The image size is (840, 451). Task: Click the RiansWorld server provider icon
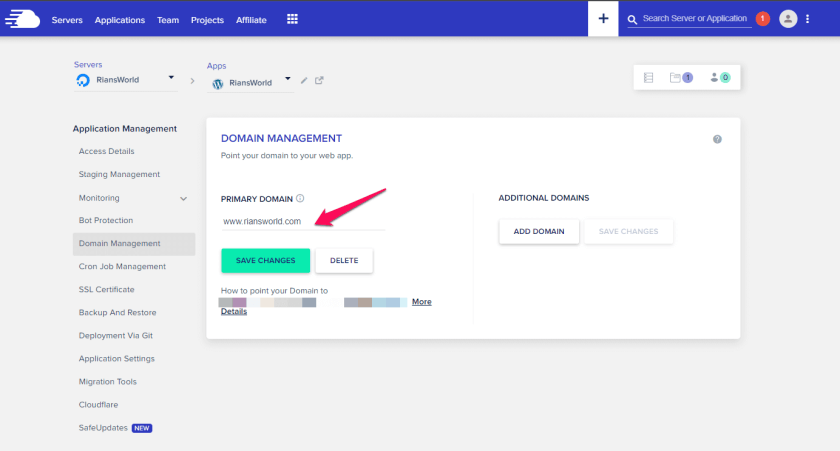tap(83, 80)
